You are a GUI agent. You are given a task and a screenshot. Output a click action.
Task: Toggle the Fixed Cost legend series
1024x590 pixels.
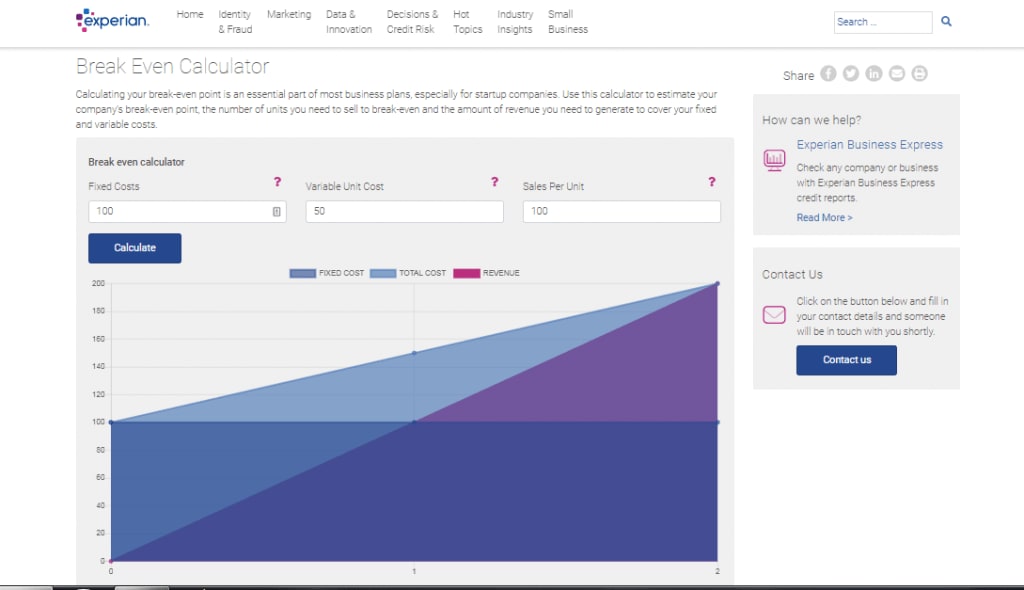327,273
